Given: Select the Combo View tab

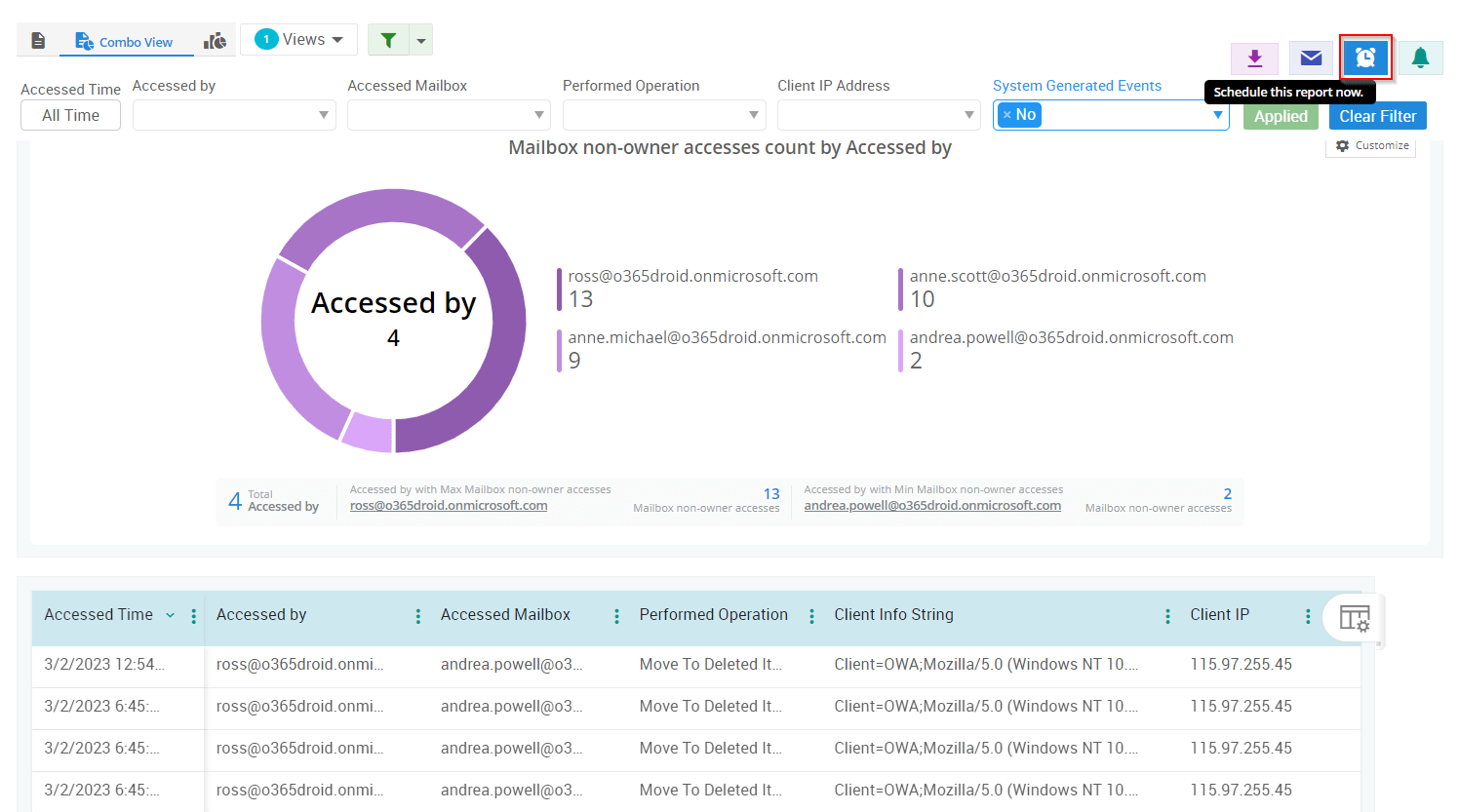Looking at the screenshot, I should tap(125, 42).
